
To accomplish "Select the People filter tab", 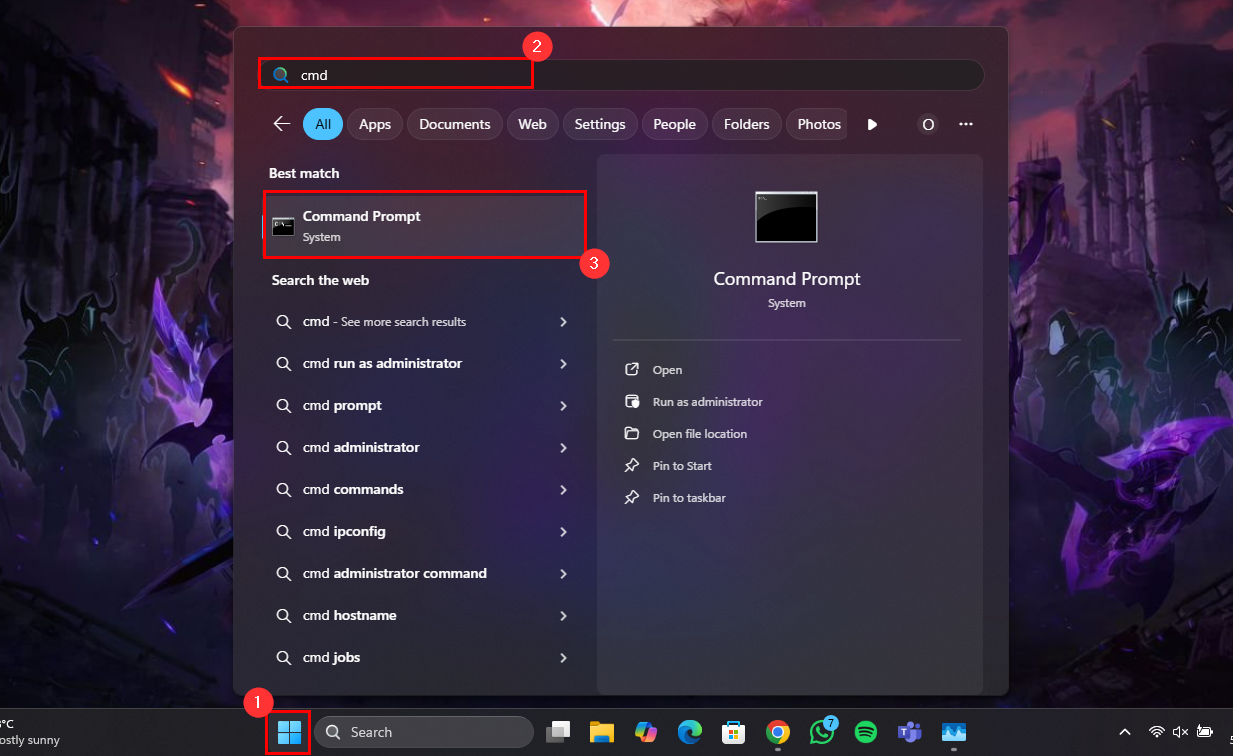I will [674, 124].
